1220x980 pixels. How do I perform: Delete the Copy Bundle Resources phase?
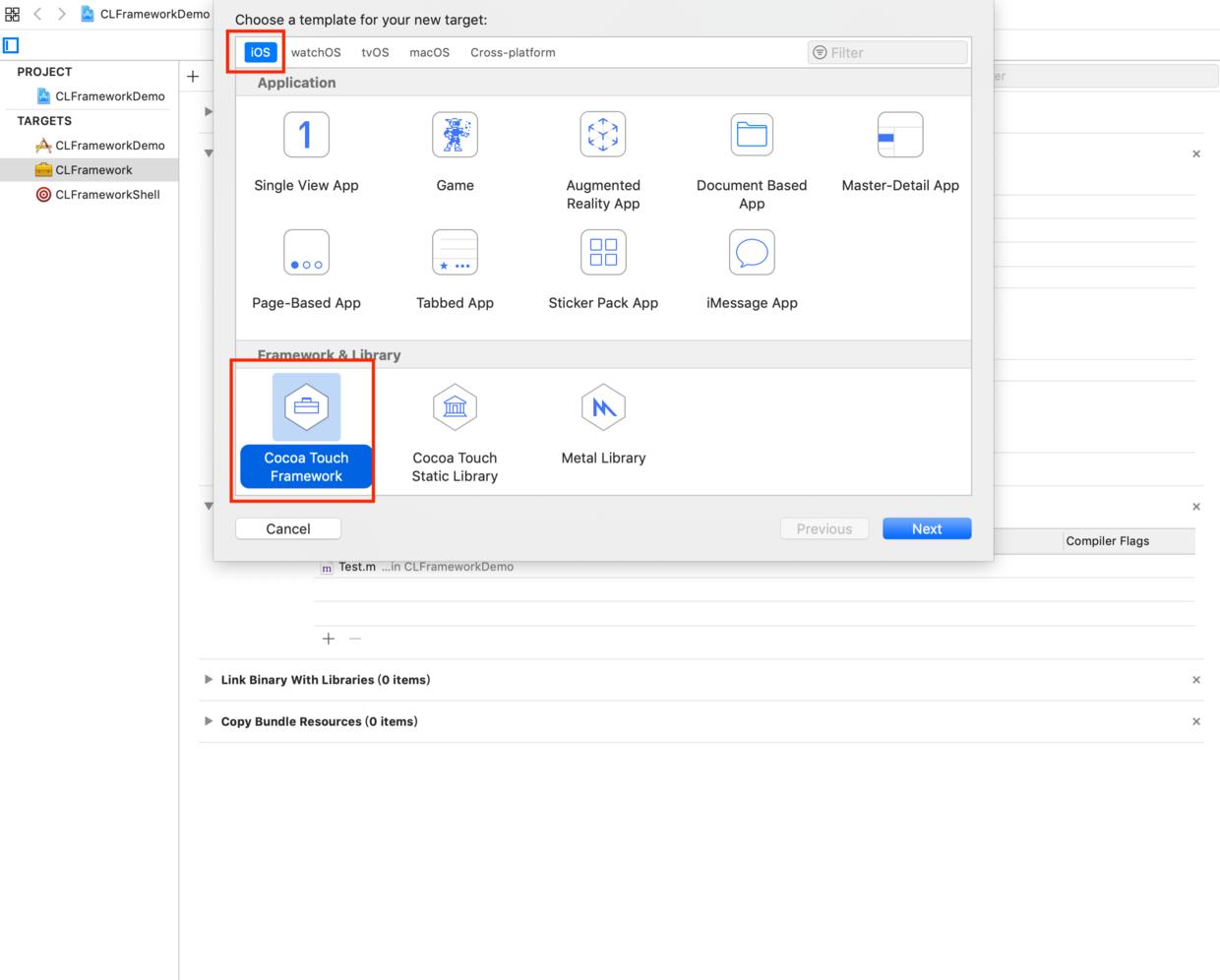[x=1196, y=721]
